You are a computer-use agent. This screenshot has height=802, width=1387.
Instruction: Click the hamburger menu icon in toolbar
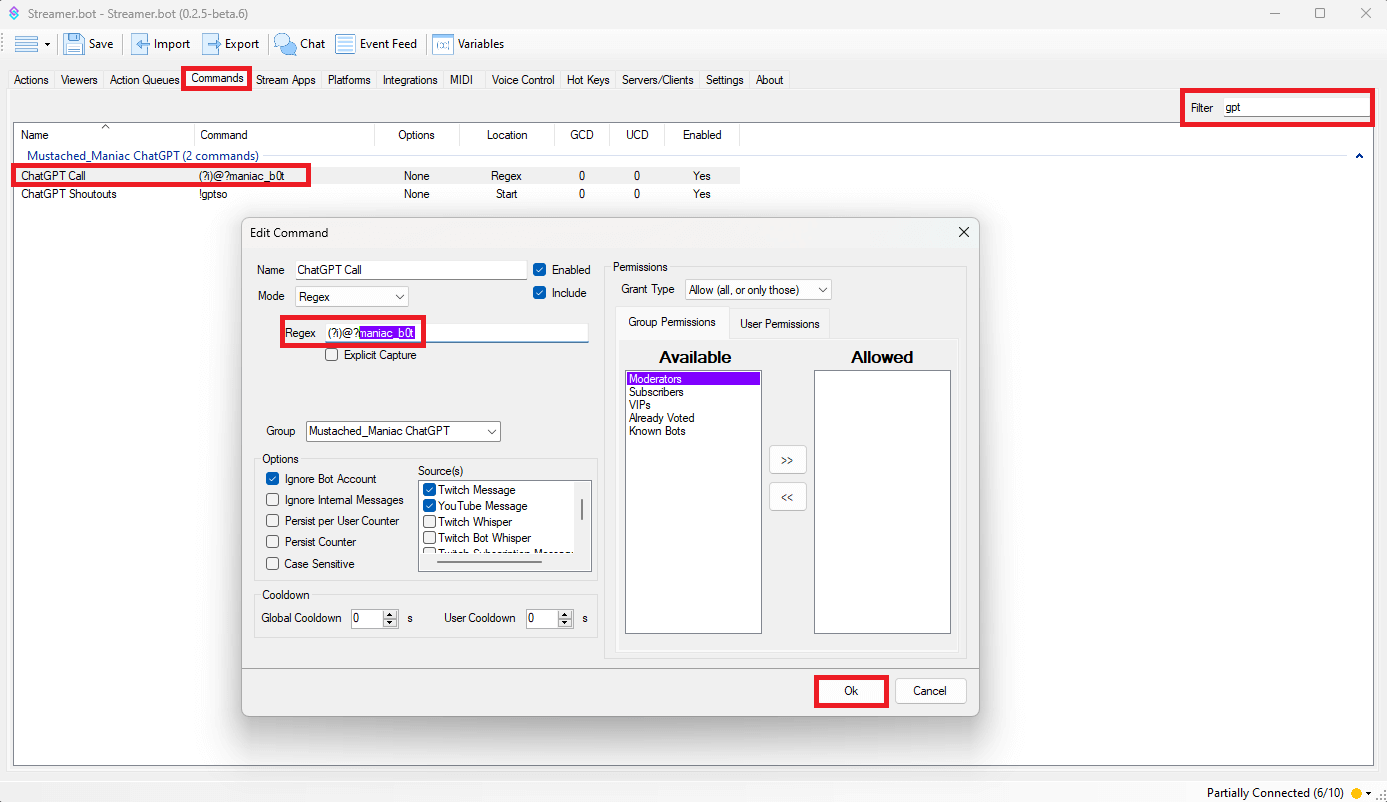pyautogui.click(x=26, y=44)
